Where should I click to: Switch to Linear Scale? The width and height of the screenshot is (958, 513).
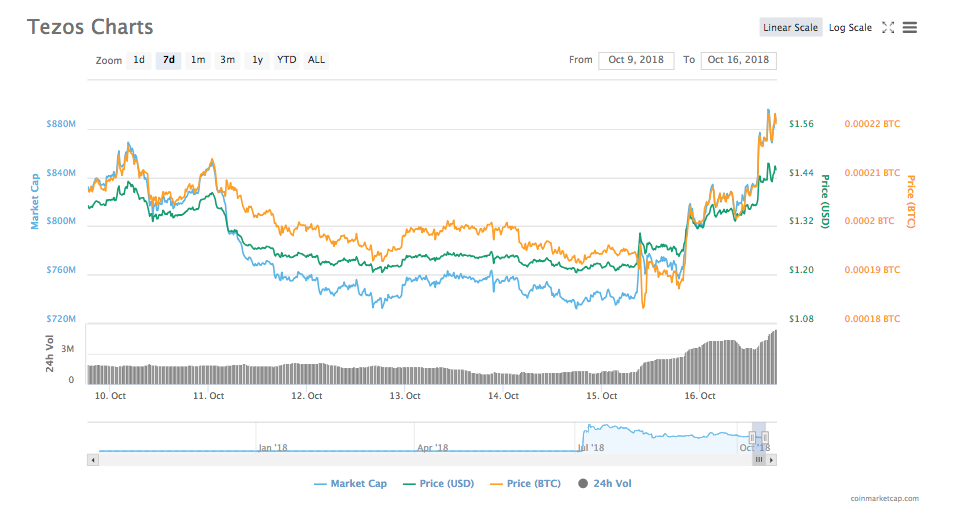tap(790, 27)
